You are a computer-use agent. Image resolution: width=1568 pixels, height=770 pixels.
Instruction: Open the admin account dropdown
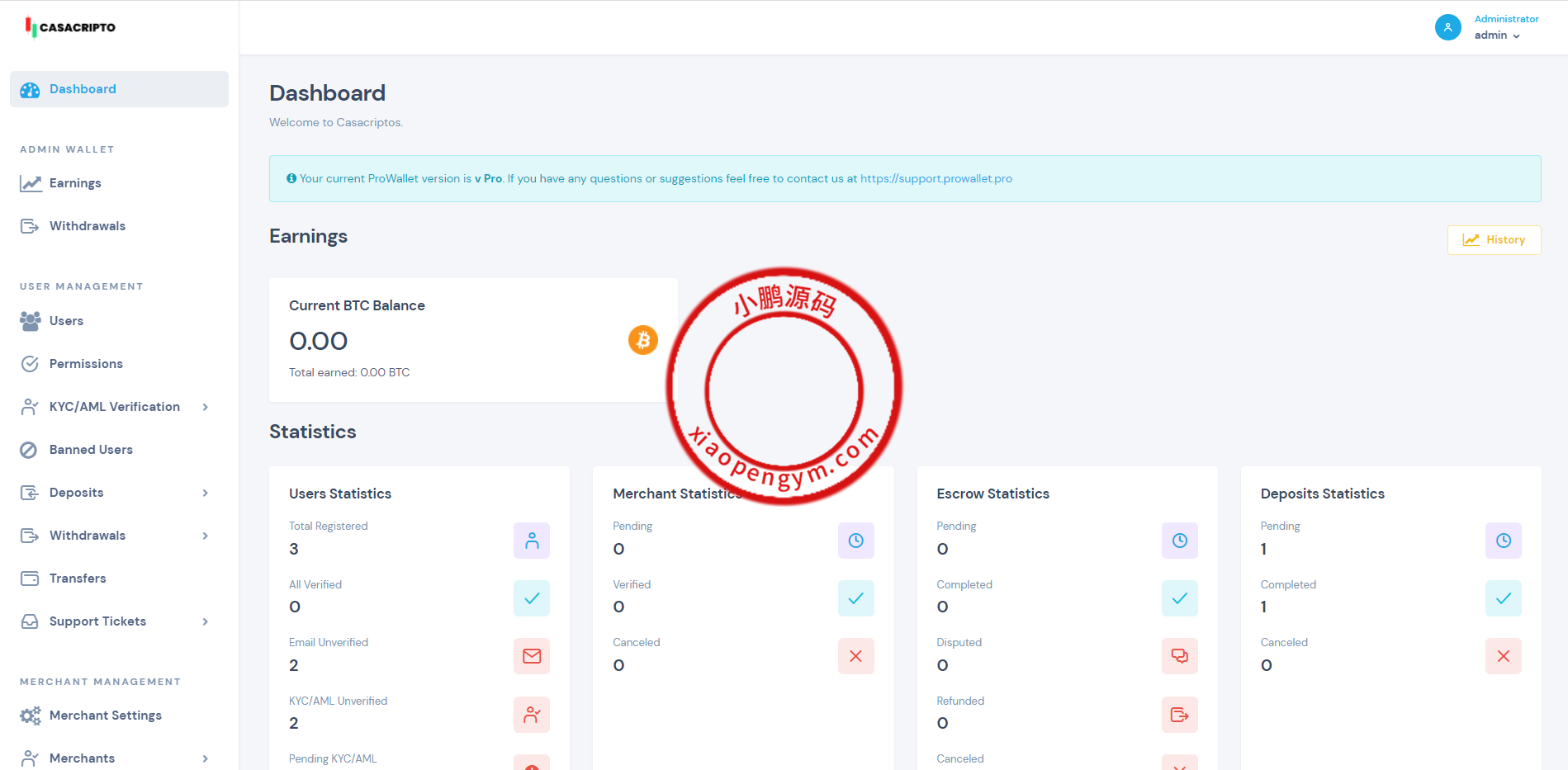click(1497, 35)
